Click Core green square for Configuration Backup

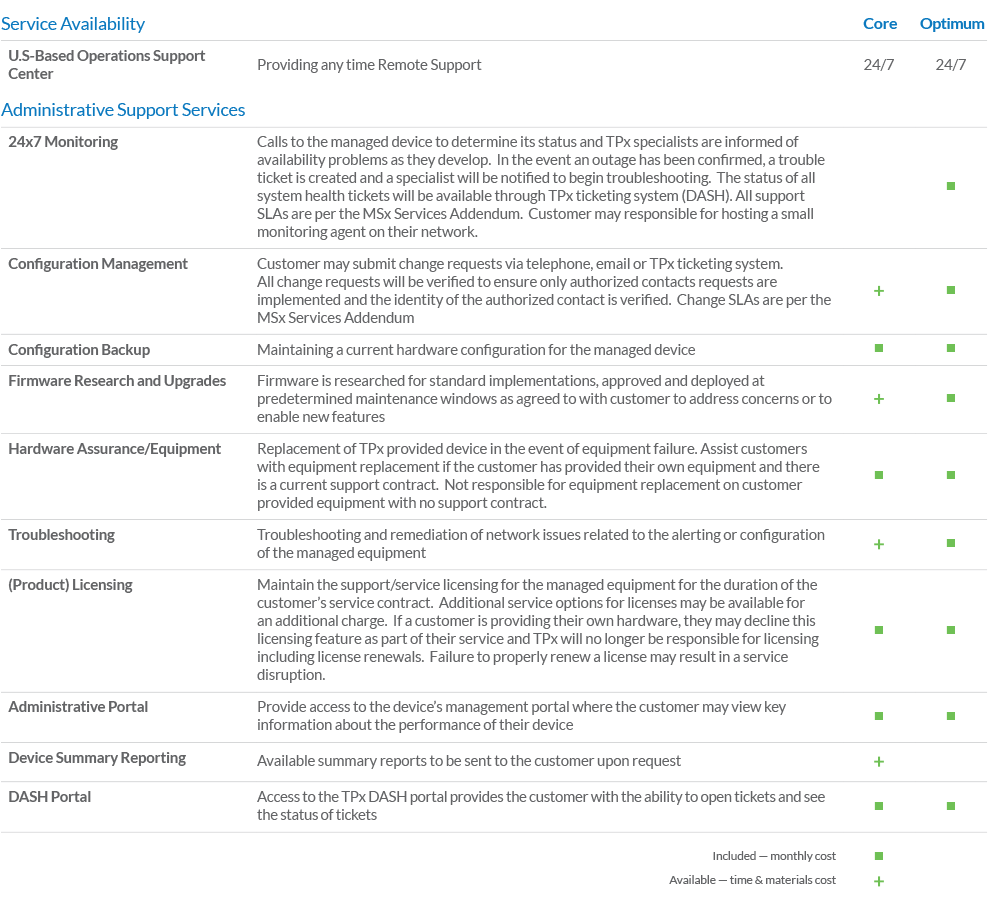pos(879,348)
